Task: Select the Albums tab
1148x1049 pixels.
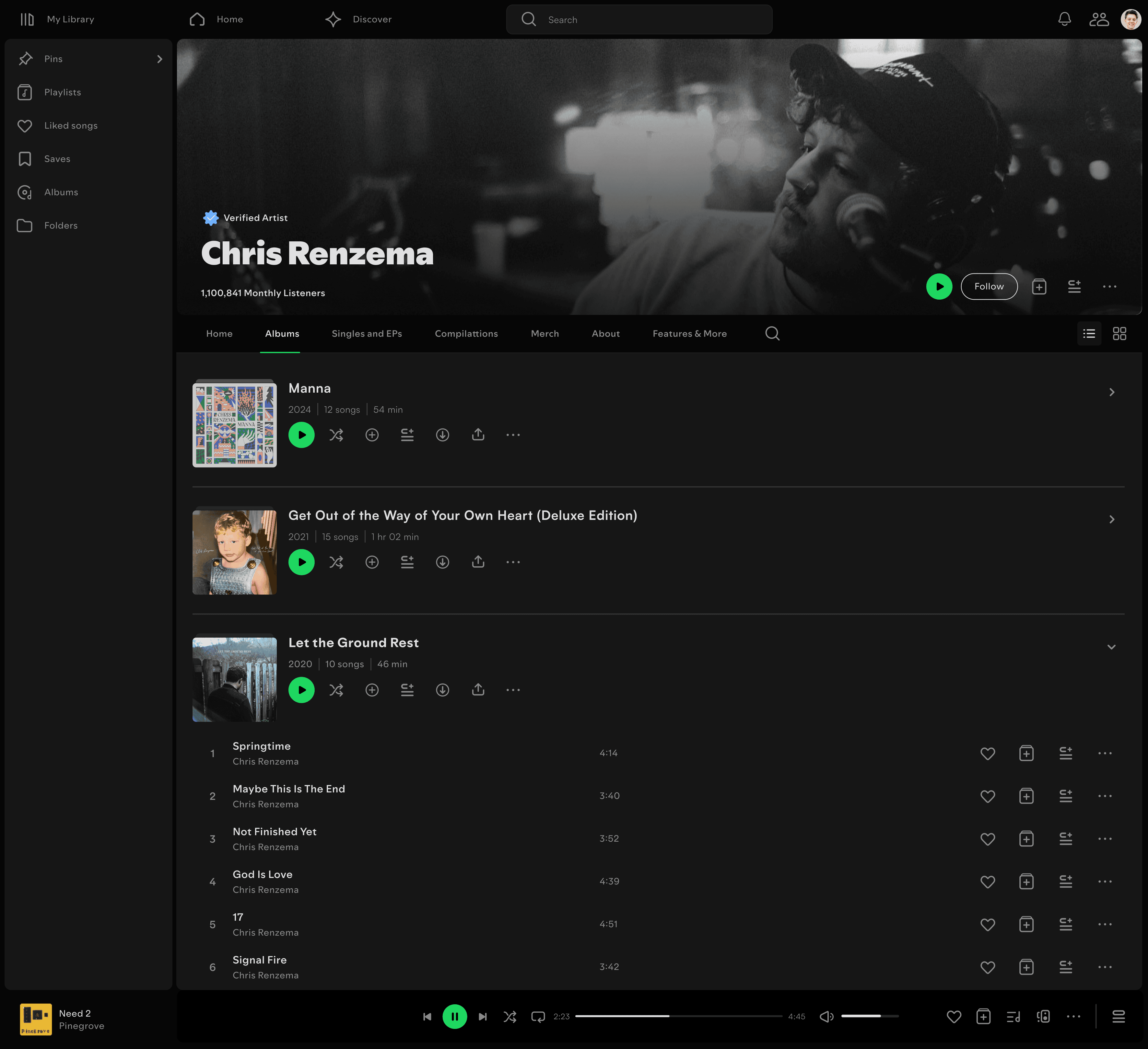Action: click(282, 334)
